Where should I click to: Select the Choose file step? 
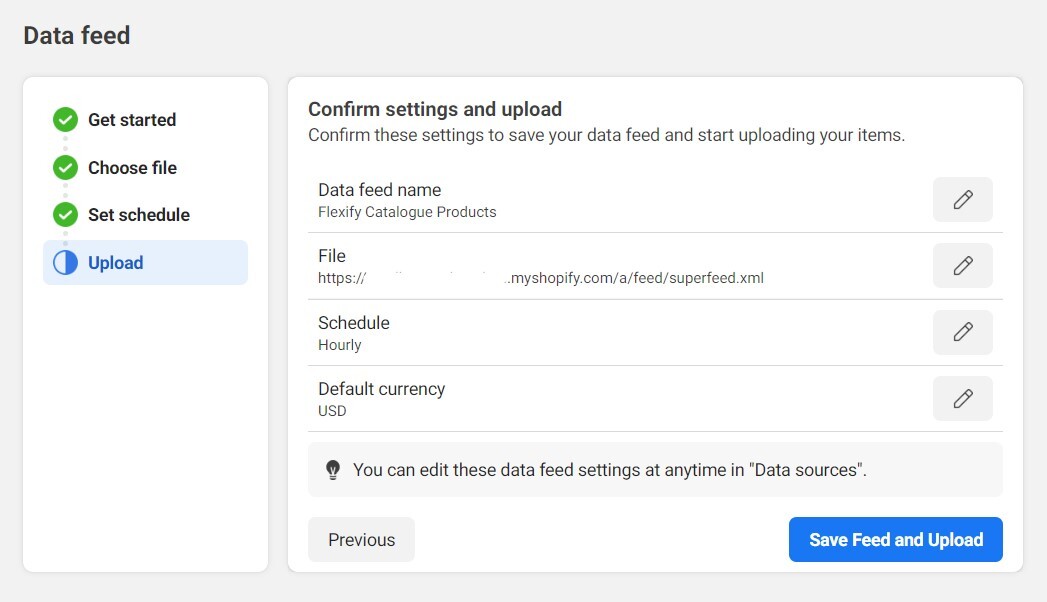tap(132, 167)
